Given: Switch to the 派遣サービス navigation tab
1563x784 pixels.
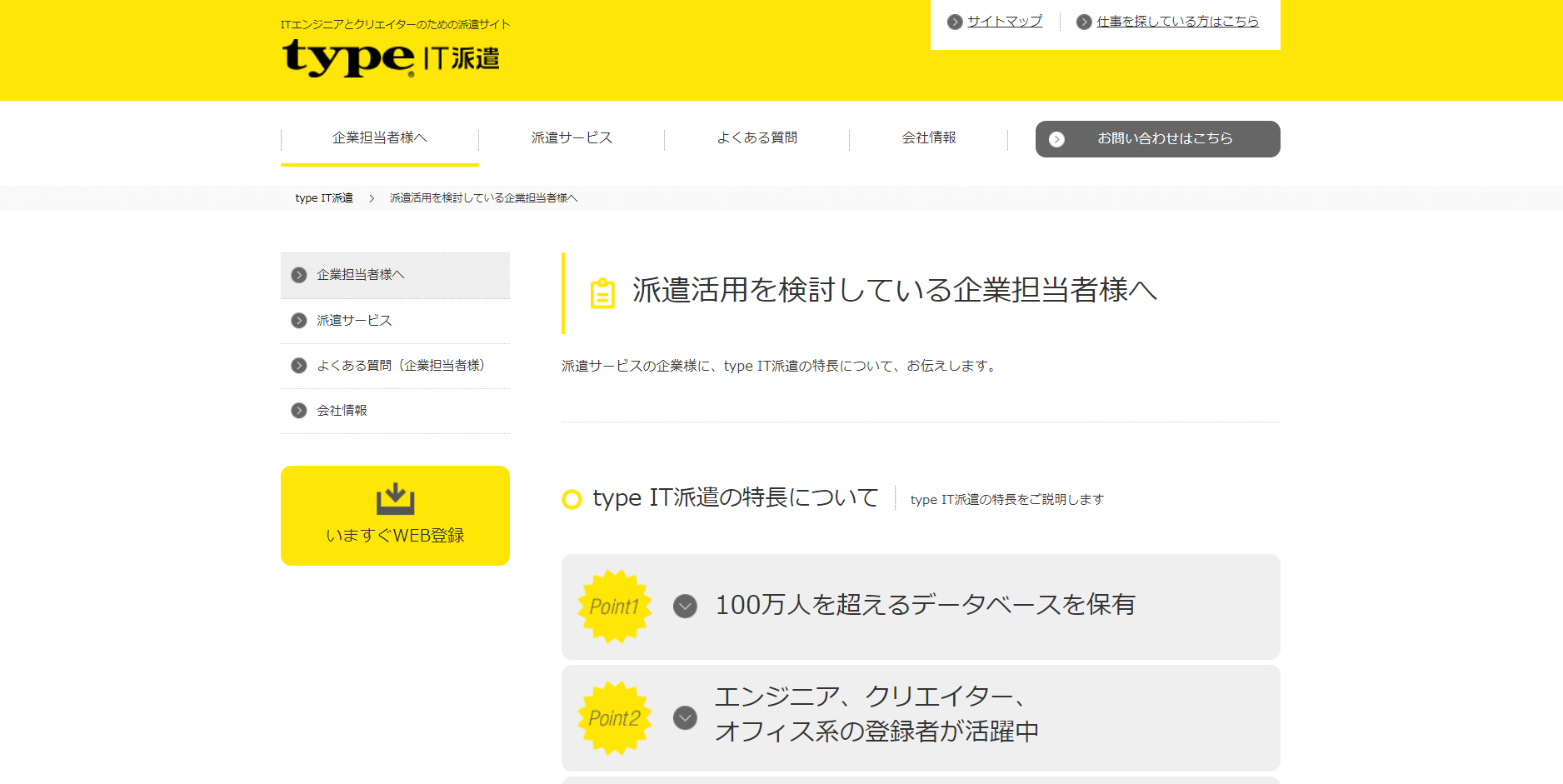Looking at the screenshot, I should click(571, 138).
